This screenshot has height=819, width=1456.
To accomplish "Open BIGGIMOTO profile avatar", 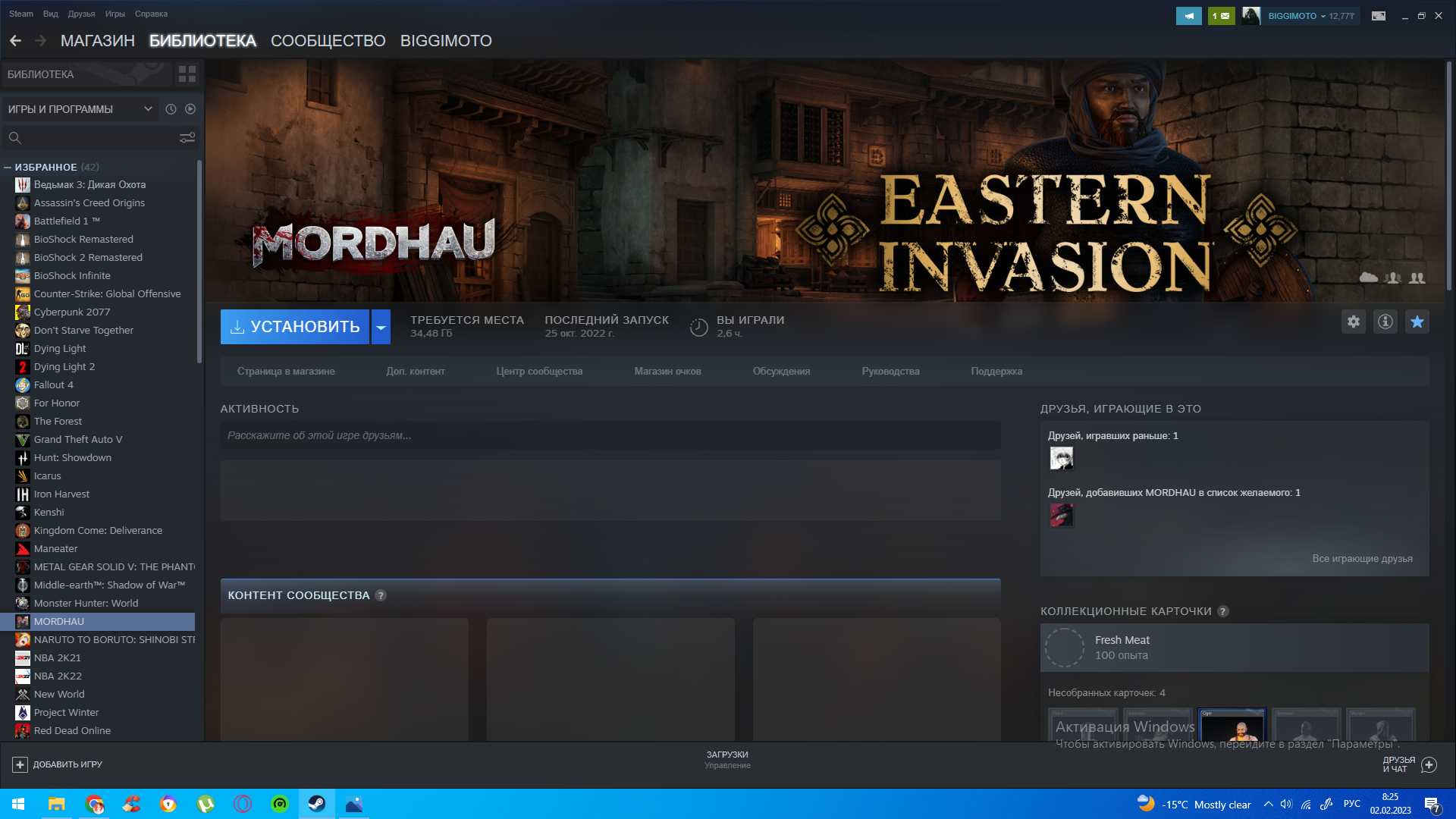I will point(1251,16).
